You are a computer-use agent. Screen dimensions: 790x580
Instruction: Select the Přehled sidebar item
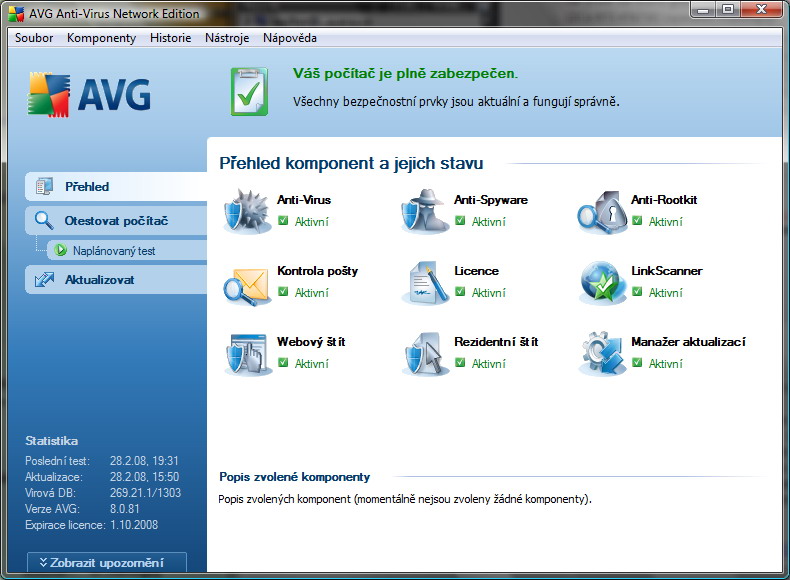[x=116, y=186]
